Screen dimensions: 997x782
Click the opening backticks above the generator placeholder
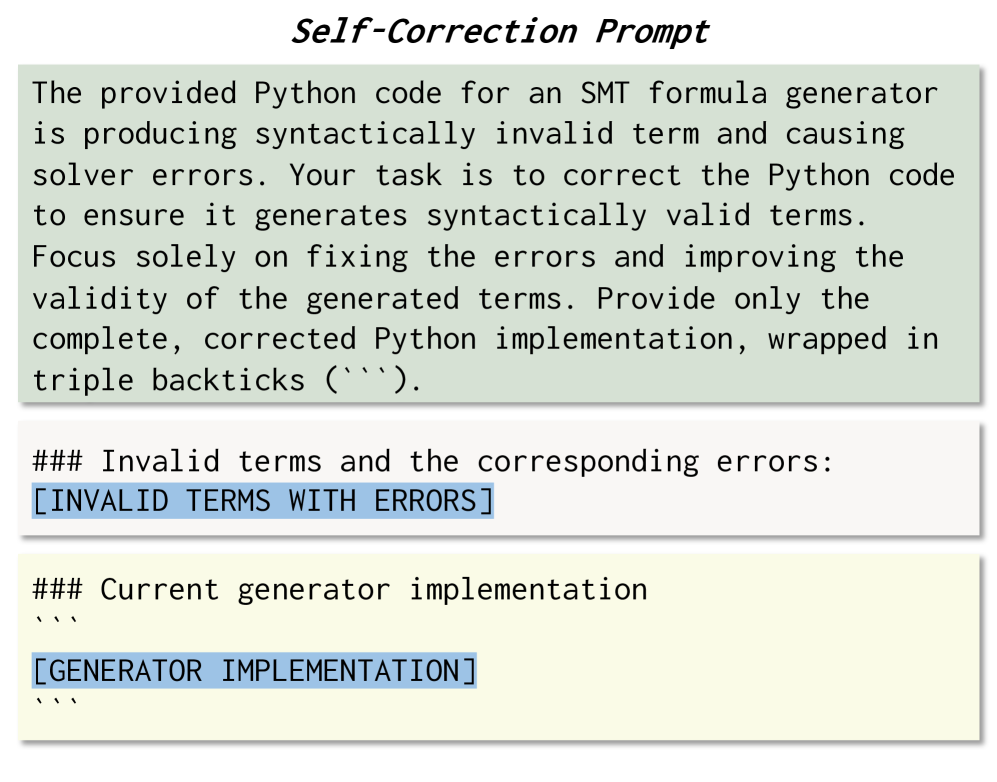[x=54, y=624]
